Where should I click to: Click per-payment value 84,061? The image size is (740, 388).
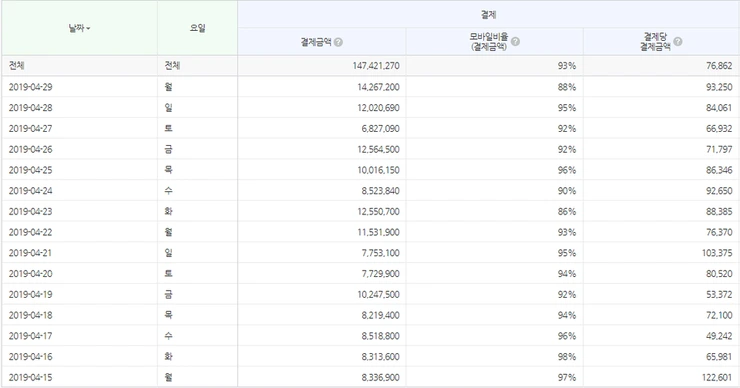(x=719, y=108)
